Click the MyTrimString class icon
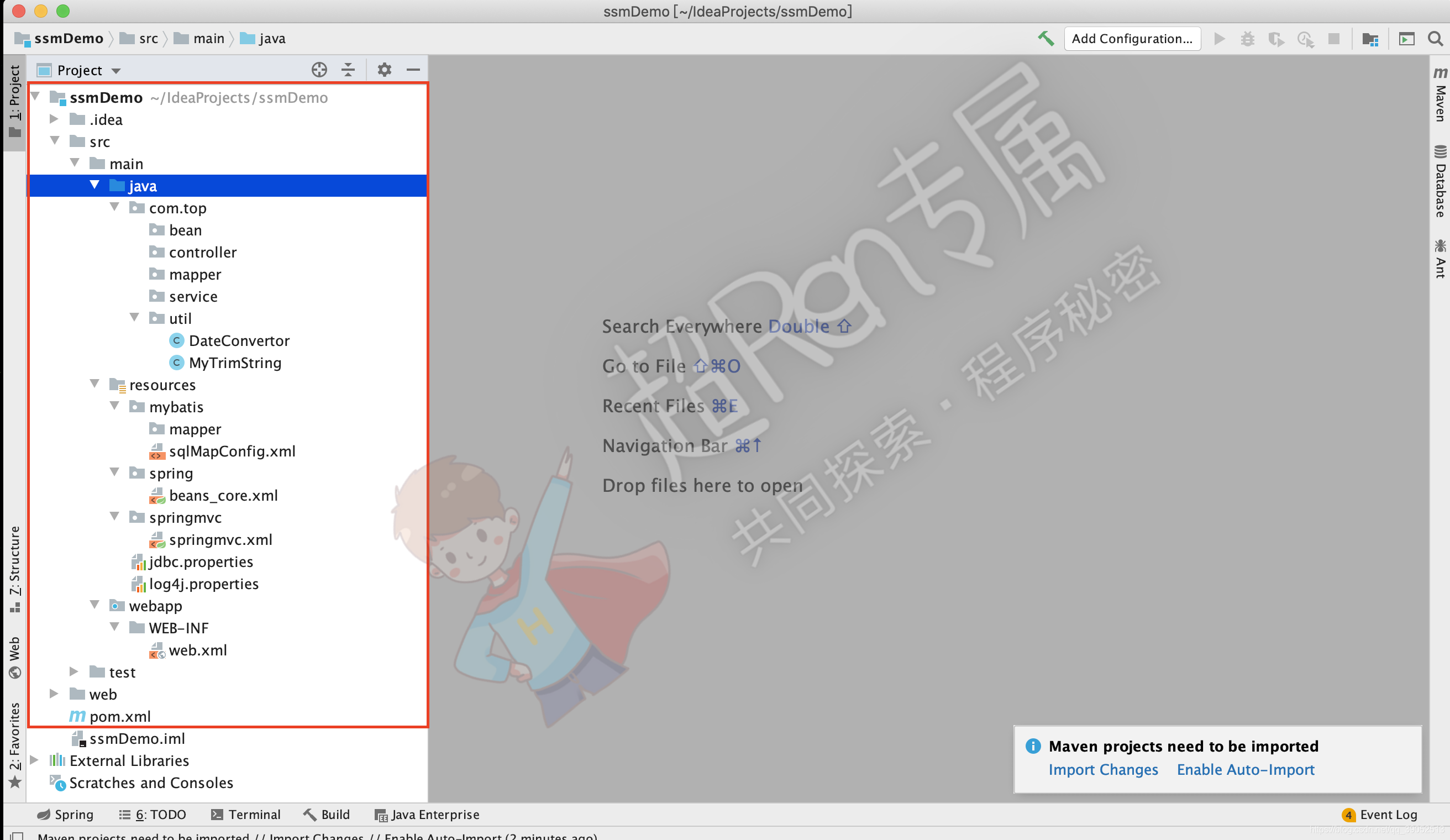Image resolution: width=1450 pixels, height=840 pixels. (x=177, y=363)
